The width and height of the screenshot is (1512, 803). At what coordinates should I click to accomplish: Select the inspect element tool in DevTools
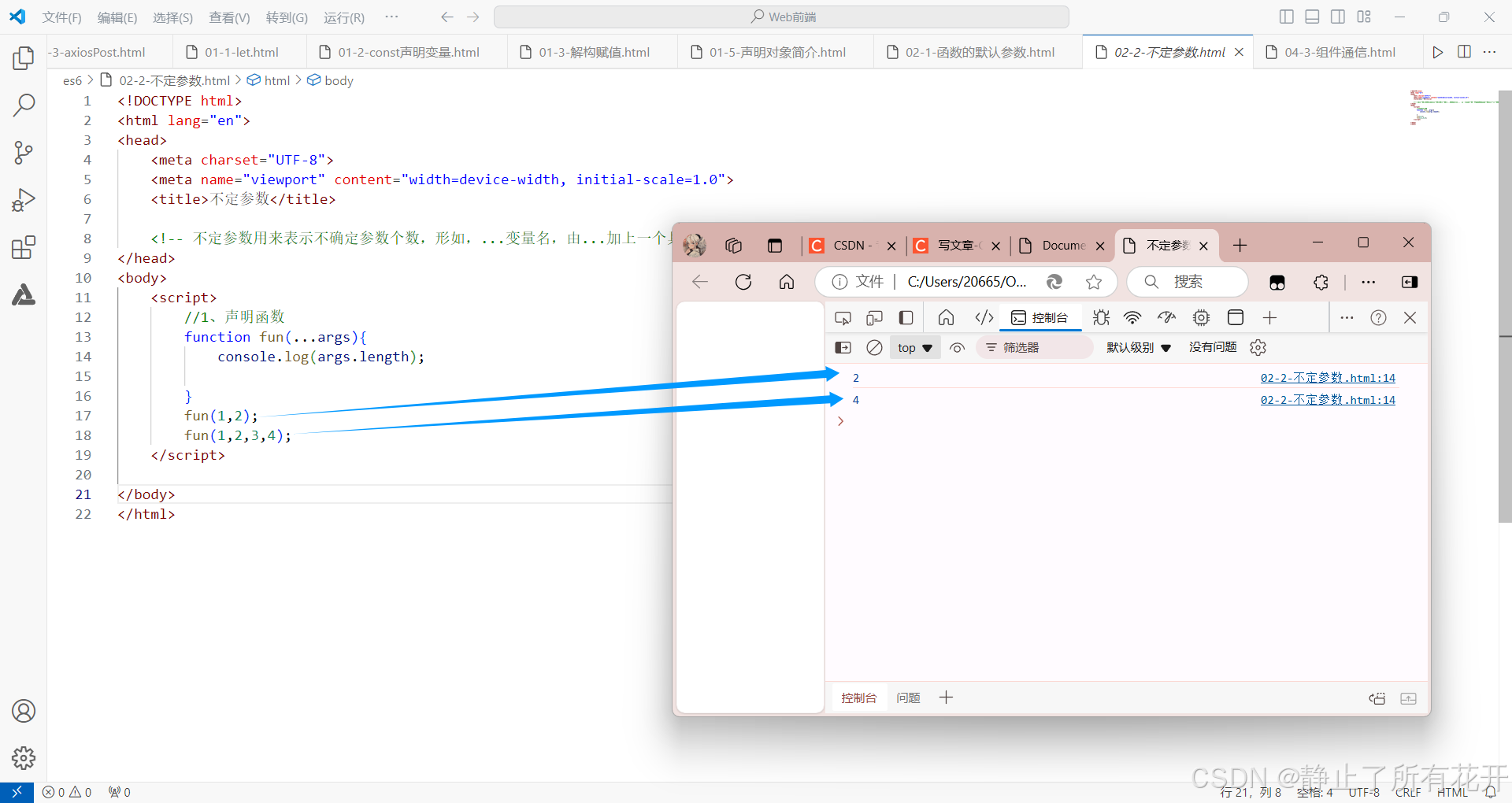pyautogui.click(x=843, y=318)
